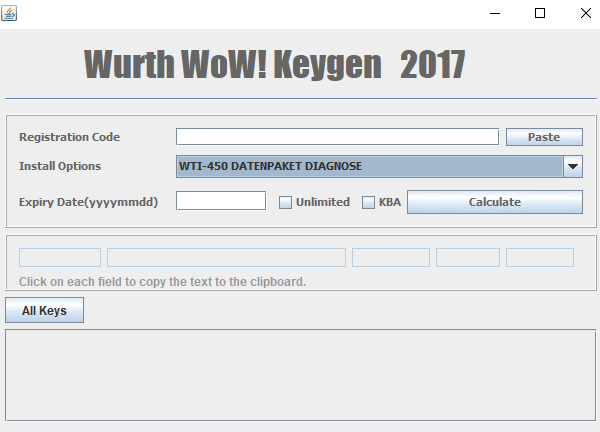Click the third output key field
600x432 pixels.
pos(391,258)
